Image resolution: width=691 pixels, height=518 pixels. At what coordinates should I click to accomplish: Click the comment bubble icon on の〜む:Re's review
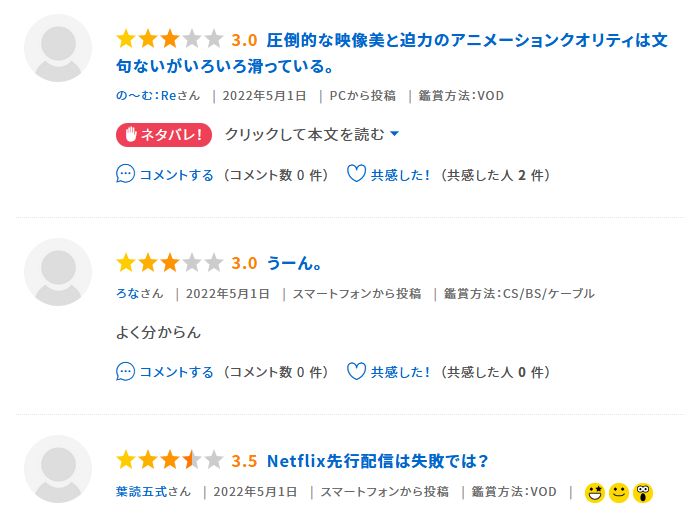point(125,174)
